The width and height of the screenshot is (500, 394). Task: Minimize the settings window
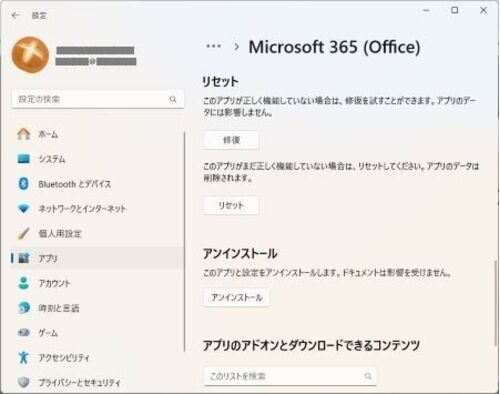(x=426, y=11)
